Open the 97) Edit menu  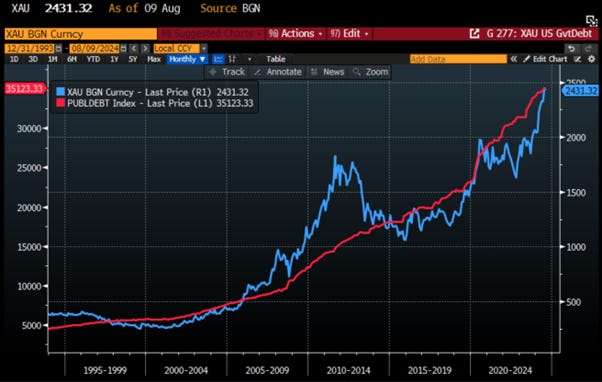[349, 34]
